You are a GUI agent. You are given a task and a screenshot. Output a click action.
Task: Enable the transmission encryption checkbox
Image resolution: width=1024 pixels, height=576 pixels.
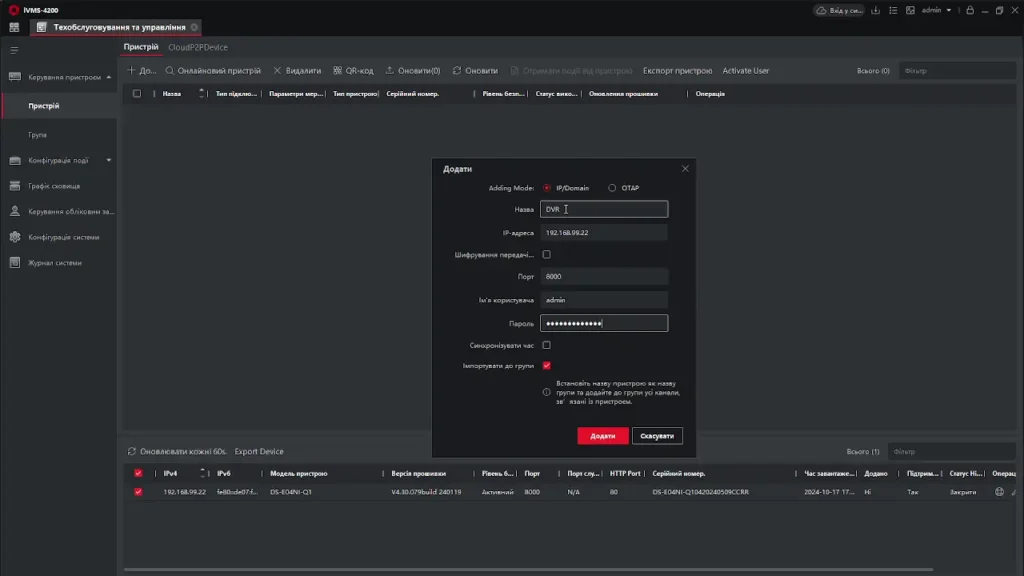coord(546,255)
